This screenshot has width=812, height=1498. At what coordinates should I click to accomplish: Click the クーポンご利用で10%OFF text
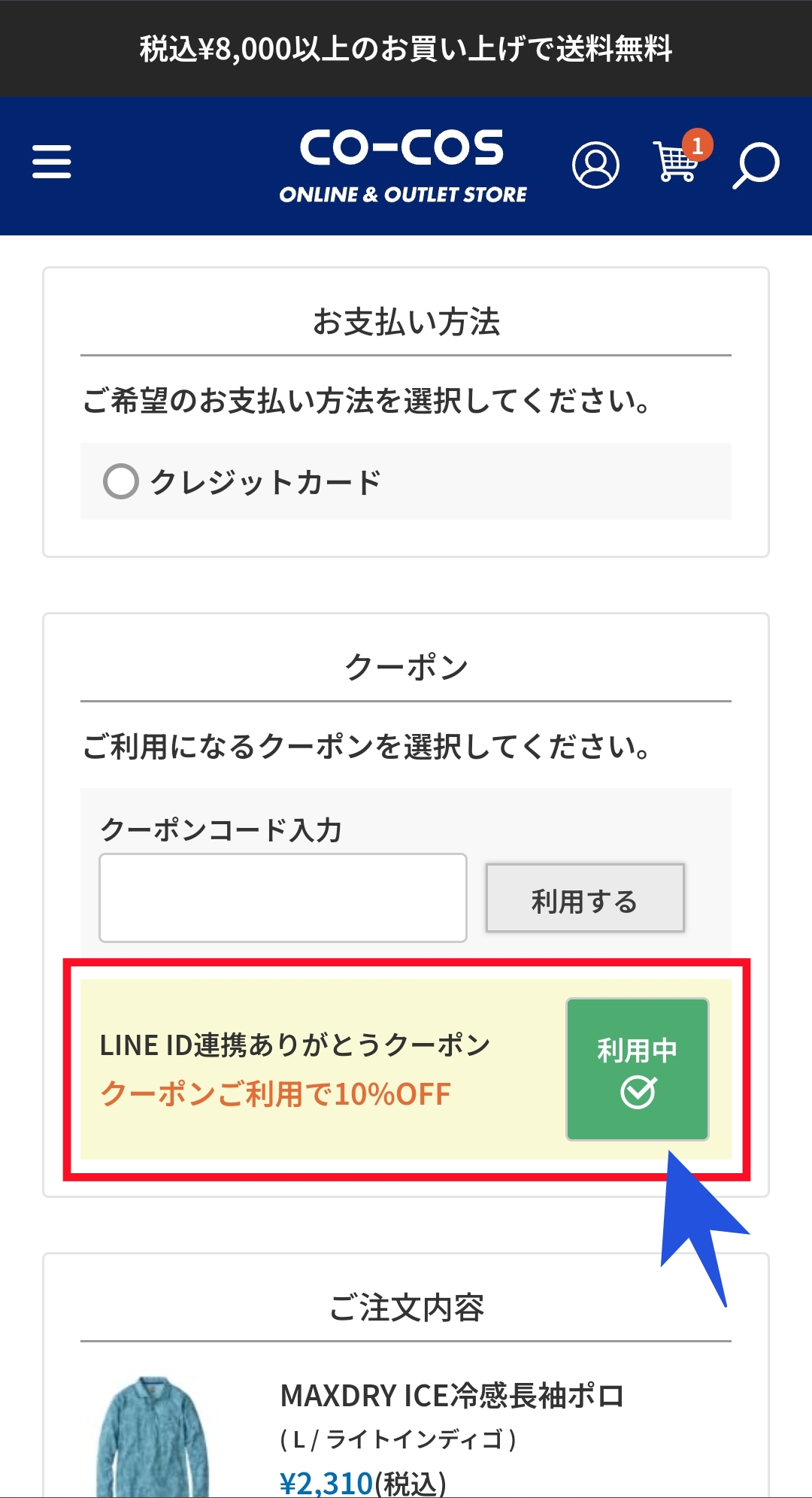276,1094
